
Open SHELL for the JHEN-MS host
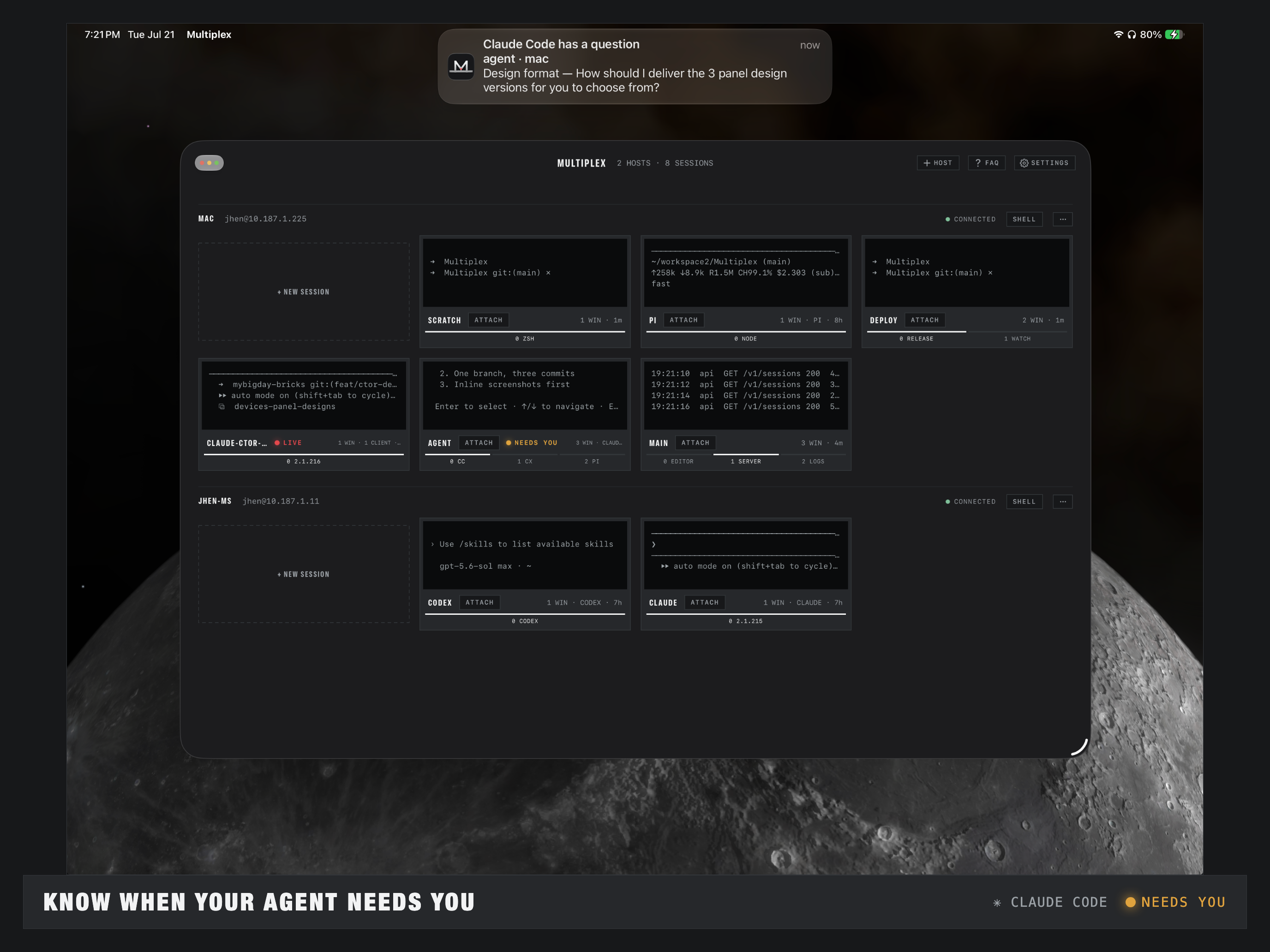click(x=1024, y=501)
